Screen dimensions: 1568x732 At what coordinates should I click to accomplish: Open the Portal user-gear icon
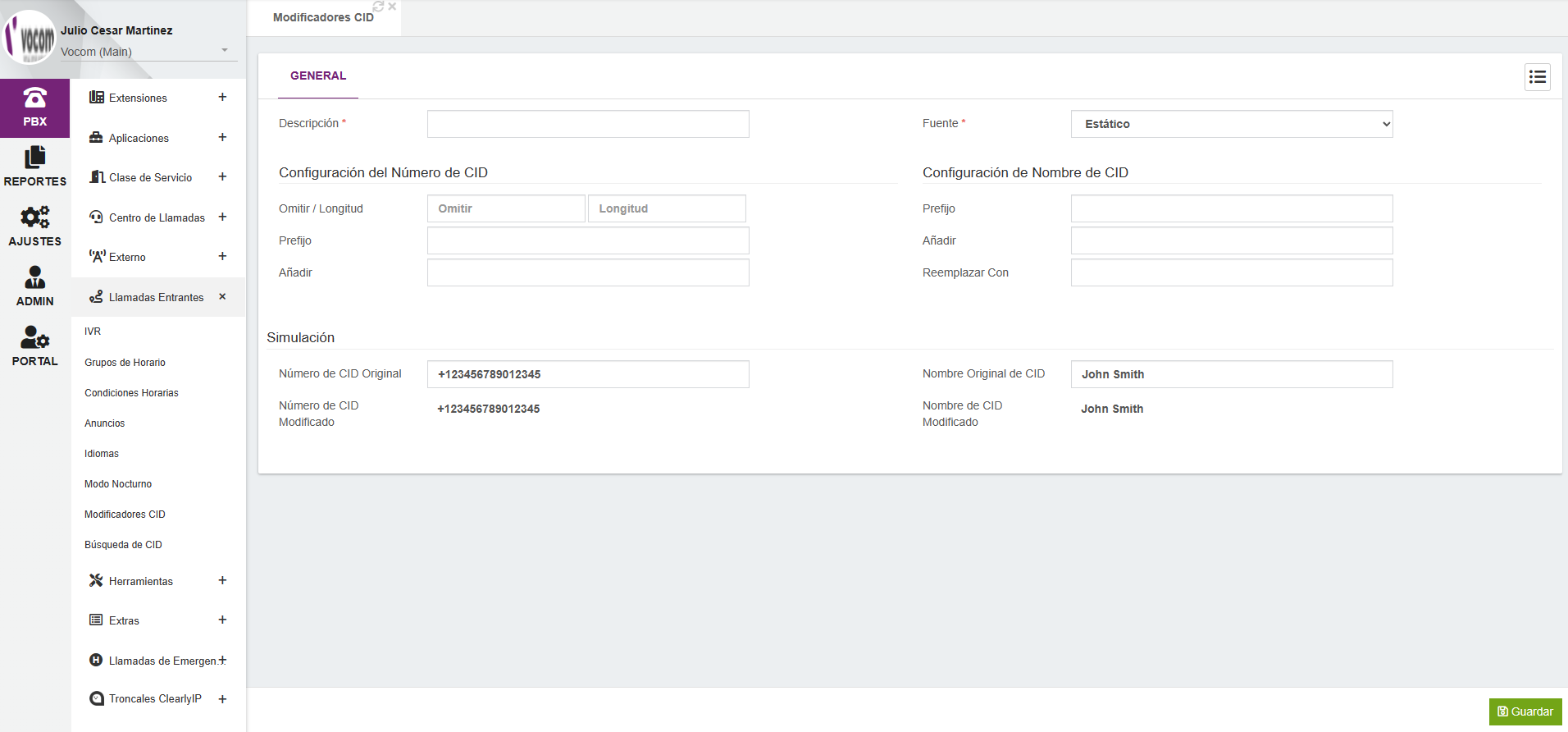pos(34,337)
